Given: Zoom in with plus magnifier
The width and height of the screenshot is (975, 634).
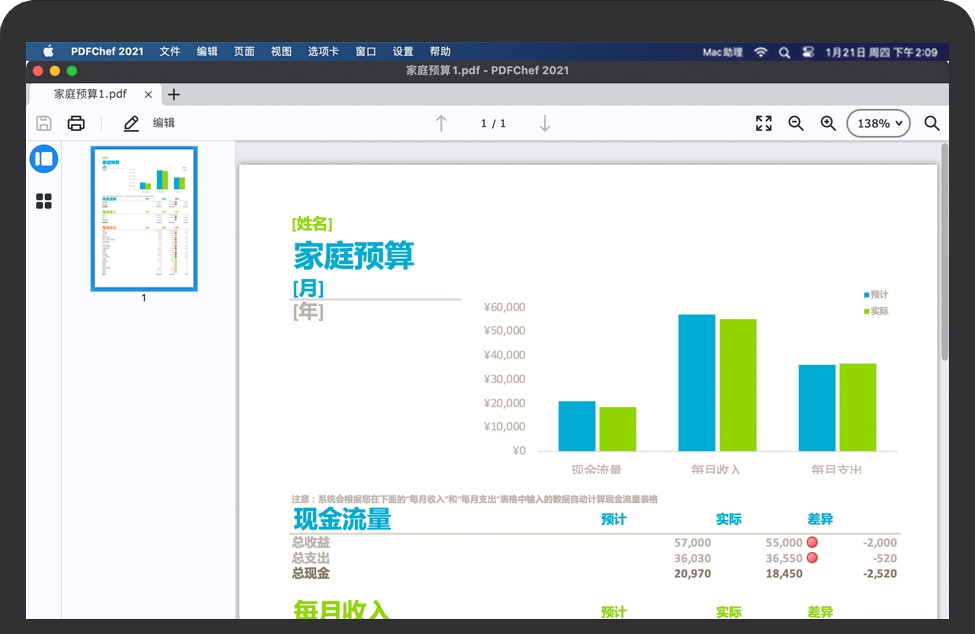Looking at the screenshot, I should point(828,123).
